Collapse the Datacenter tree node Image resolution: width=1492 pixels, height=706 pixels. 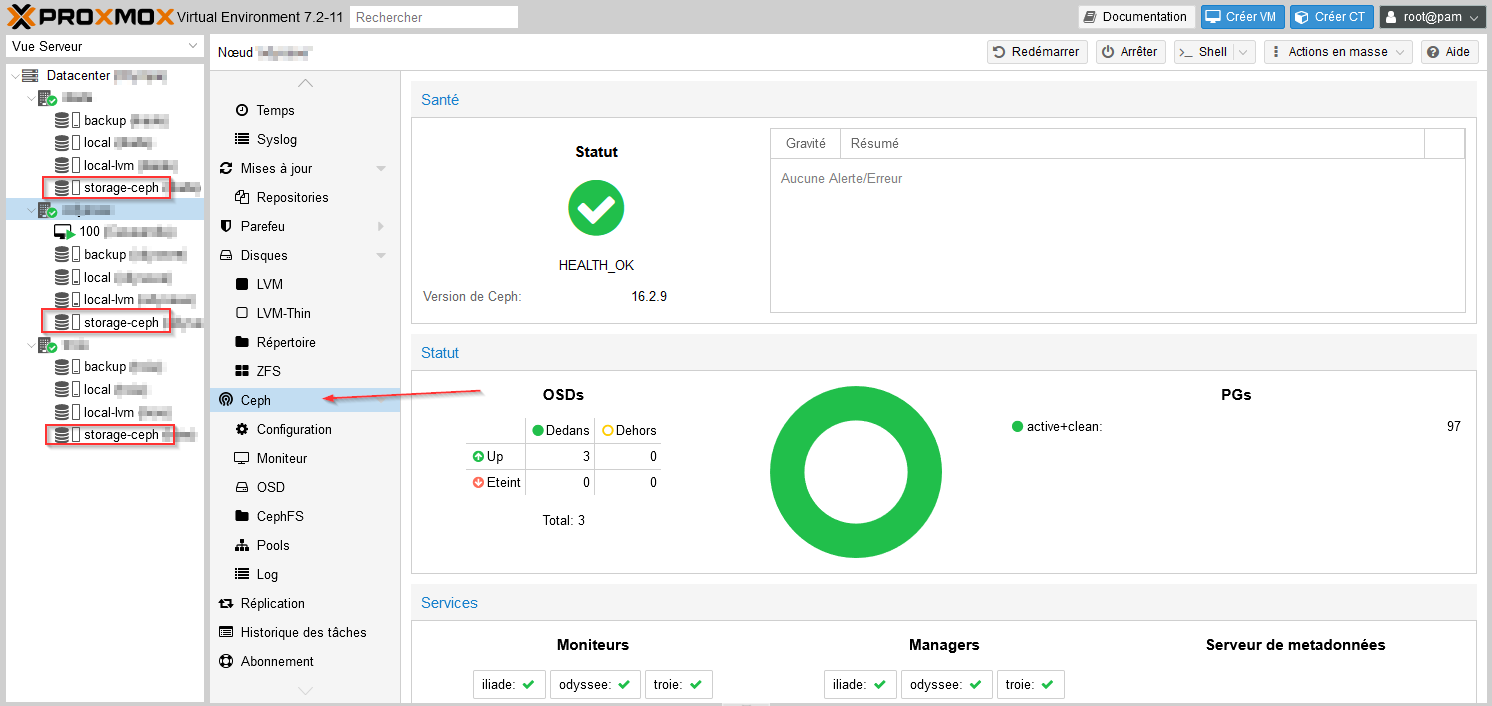14,76
